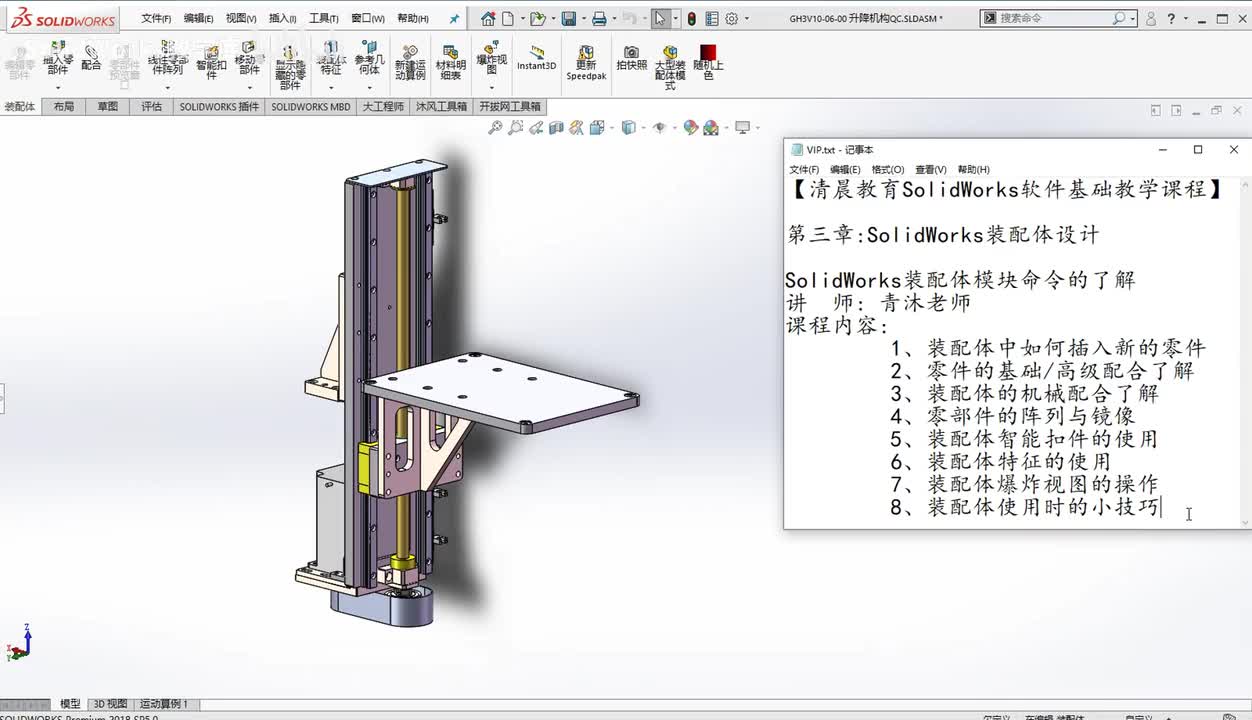Create a new document
1252x720 pixels.
(508, 18)
